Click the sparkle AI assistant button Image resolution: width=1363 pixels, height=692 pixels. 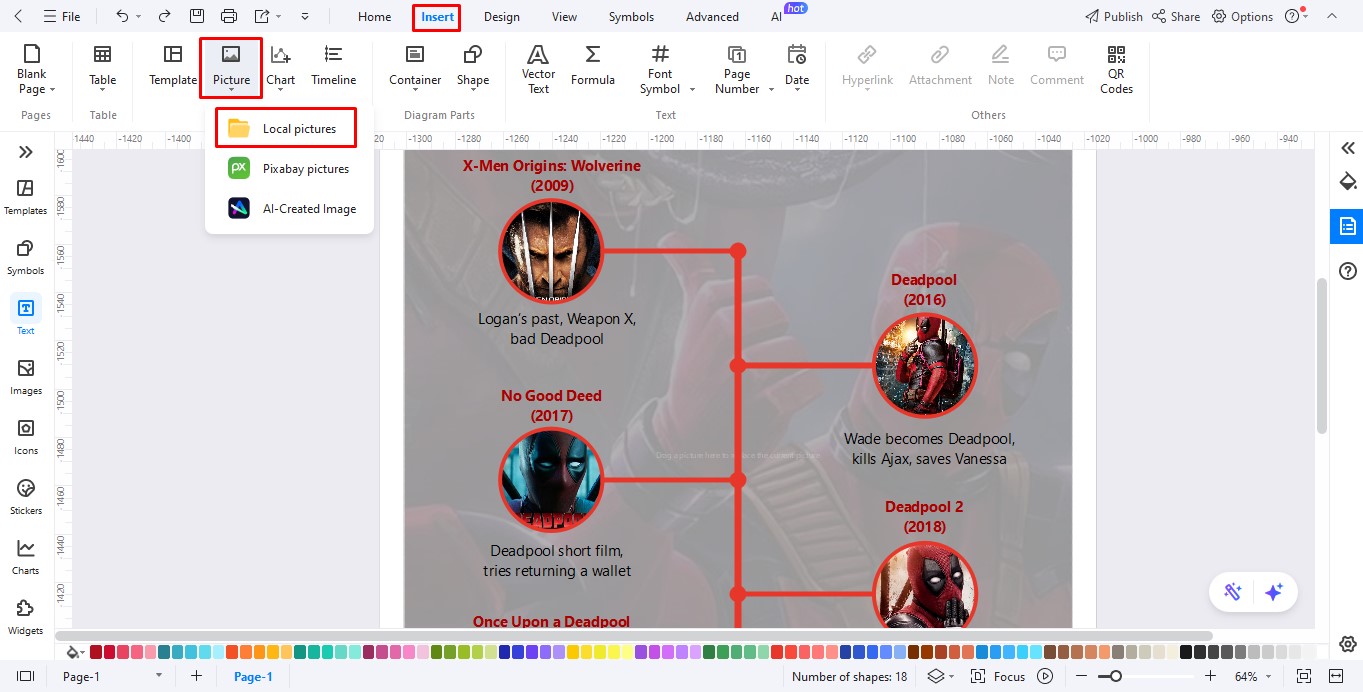pyautogui.click(x=1273, y=592)
